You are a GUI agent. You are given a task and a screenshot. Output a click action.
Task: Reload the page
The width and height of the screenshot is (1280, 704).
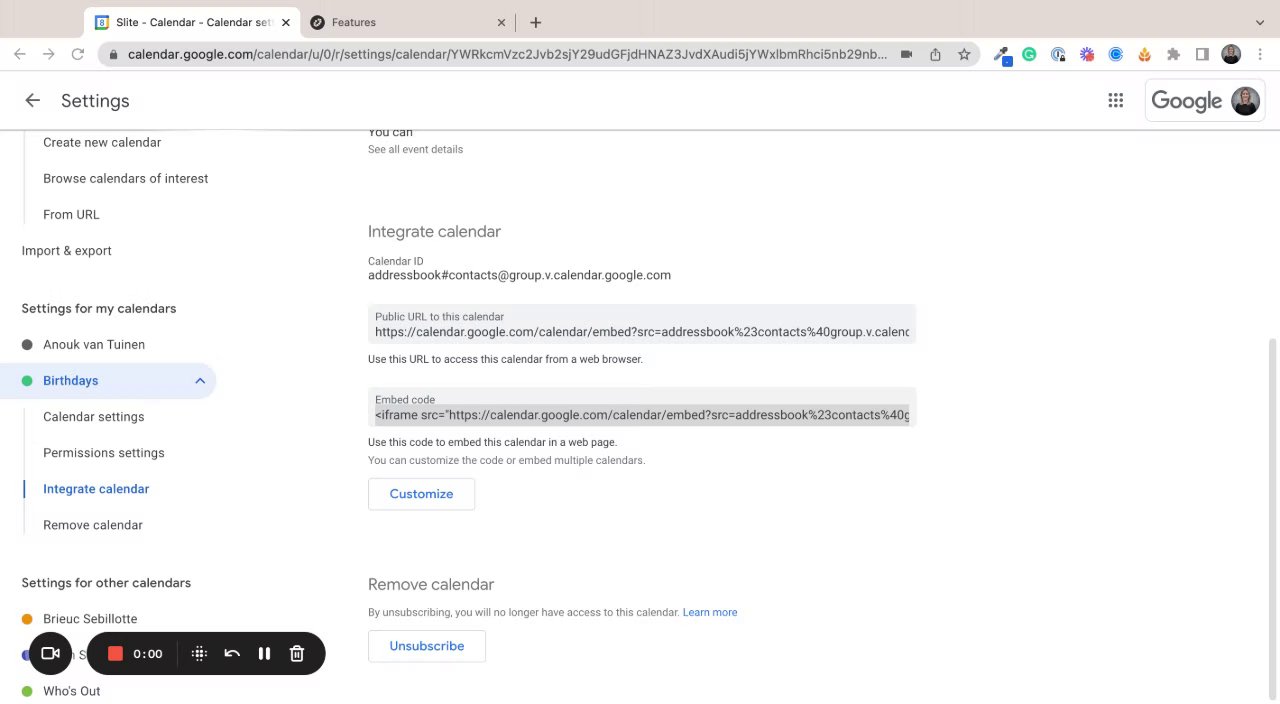(x=77, y=55)
